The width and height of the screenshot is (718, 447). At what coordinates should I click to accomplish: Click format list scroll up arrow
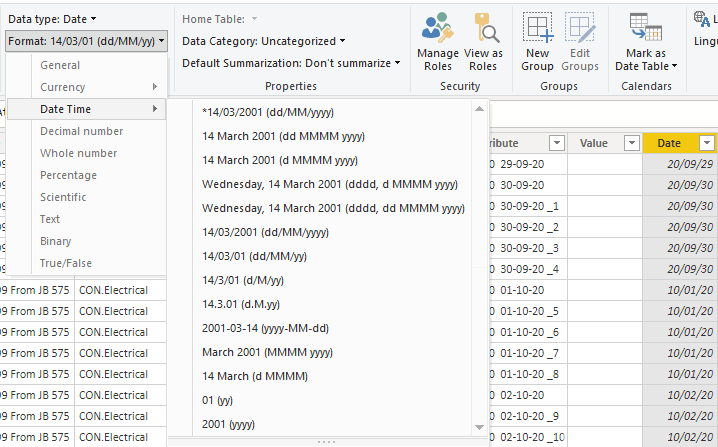tap(479, 109)
